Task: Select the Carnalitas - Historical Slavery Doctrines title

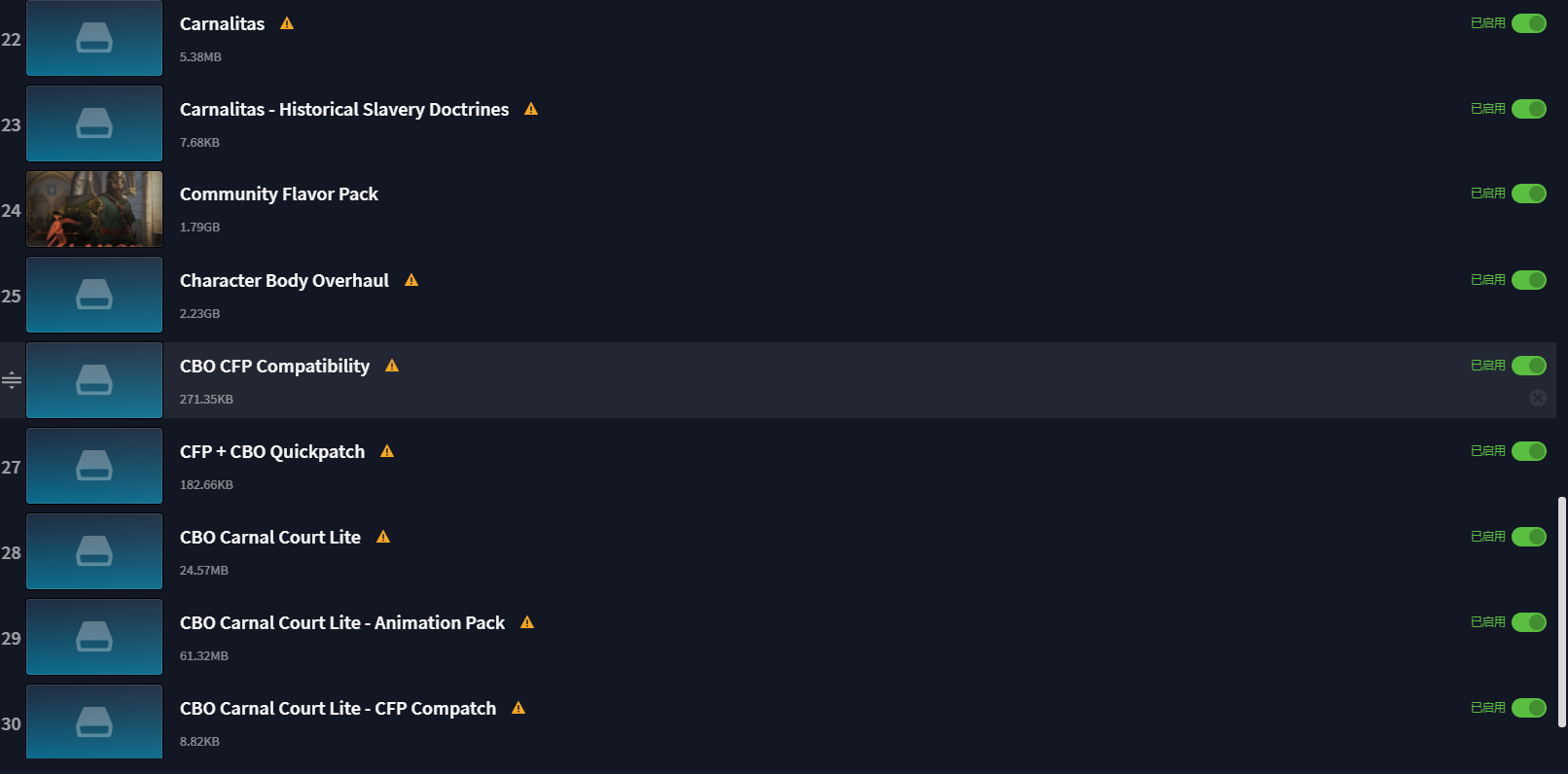Action: [344, 110]
